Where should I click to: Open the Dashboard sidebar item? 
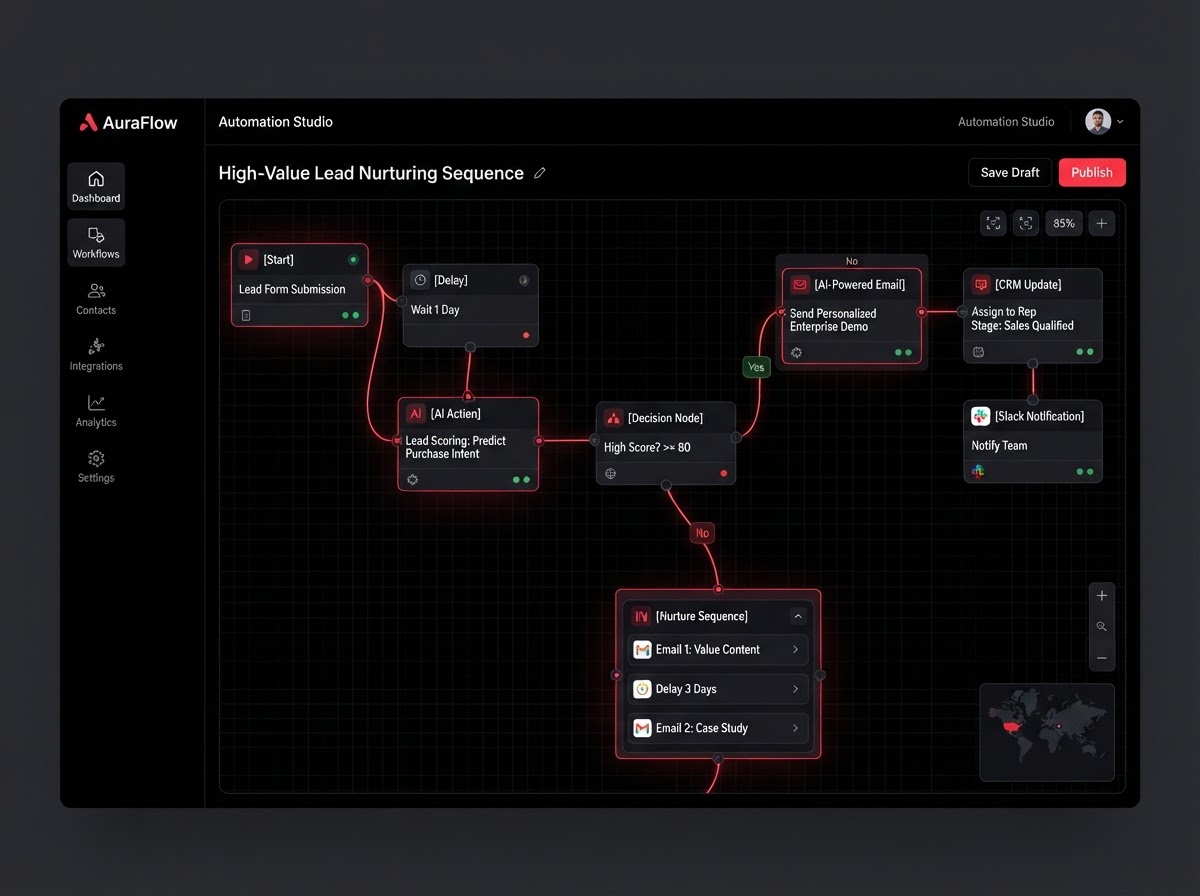coord(96,186)
